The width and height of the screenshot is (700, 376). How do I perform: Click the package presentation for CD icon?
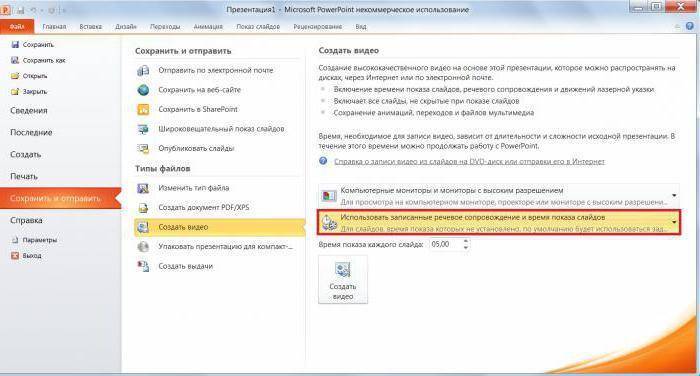[x=143, y=246]
